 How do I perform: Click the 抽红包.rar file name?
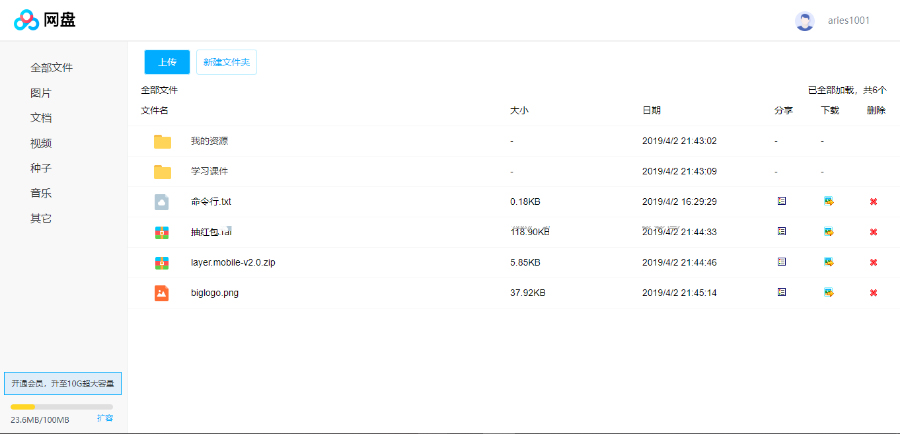coord(211,232)
